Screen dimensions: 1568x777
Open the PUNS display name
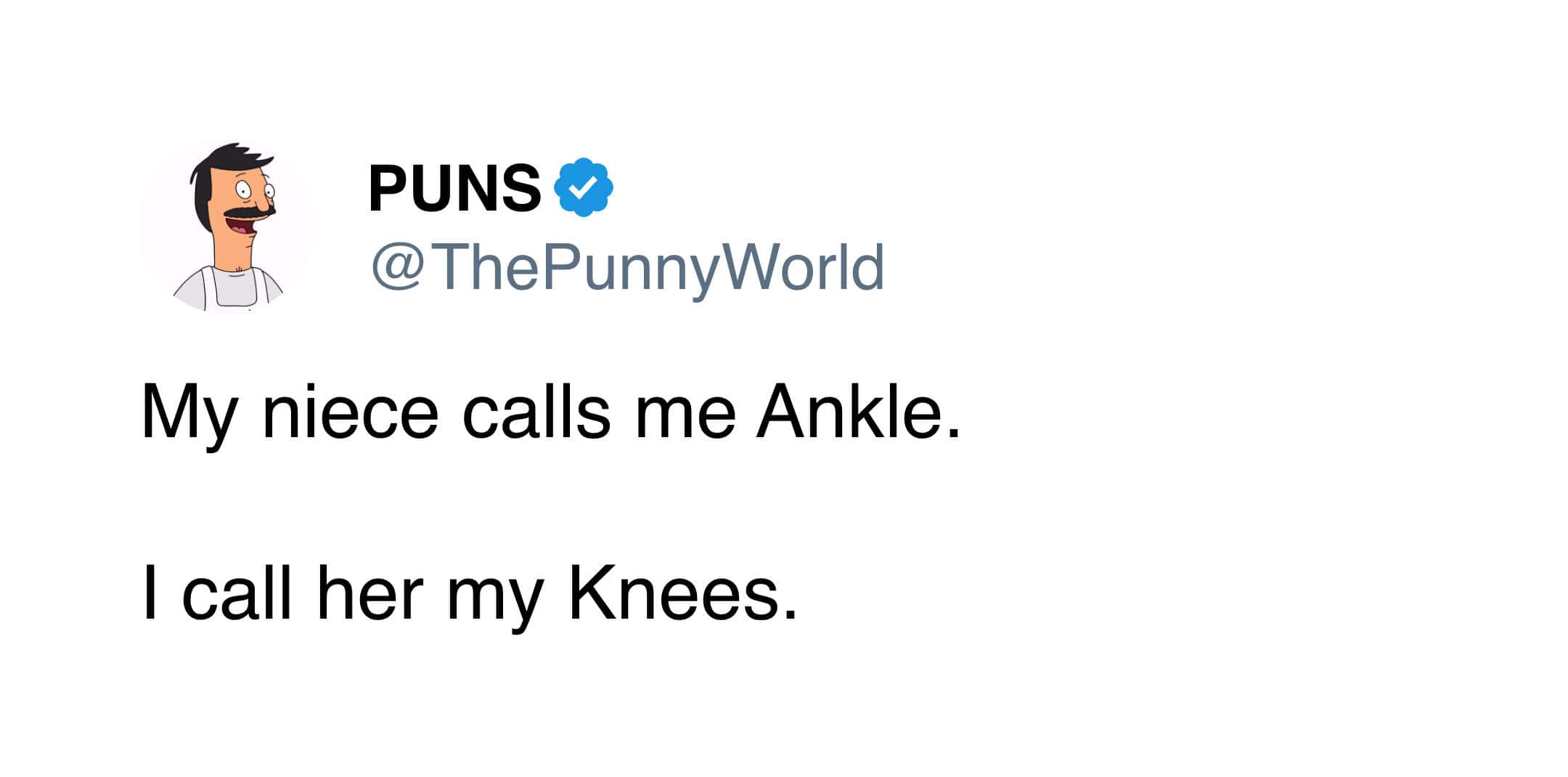coord(454,188)
